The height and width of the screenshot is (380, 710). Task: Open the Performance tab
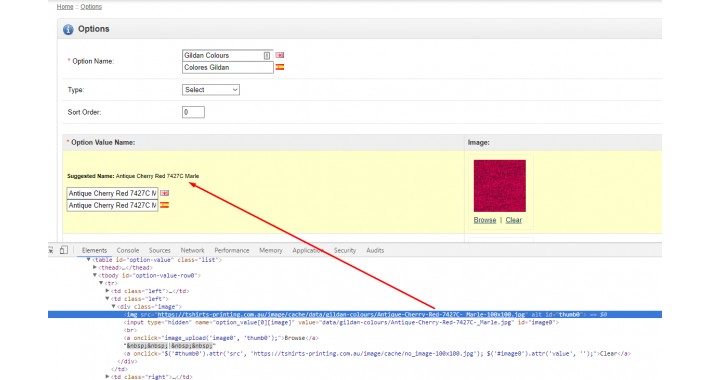click(x=232, y=250)
